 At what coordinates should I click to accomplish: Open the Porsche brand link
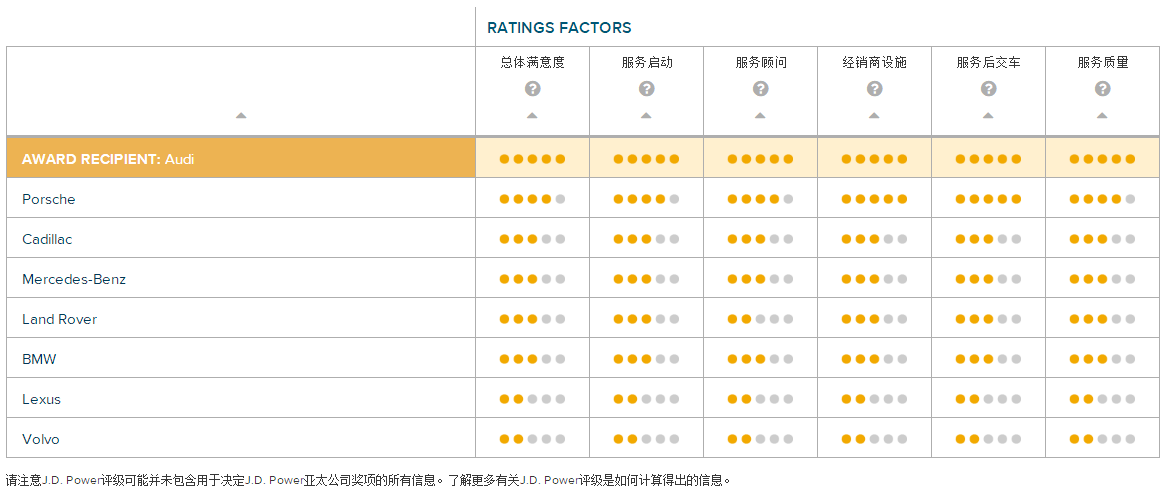coord(48,199)
